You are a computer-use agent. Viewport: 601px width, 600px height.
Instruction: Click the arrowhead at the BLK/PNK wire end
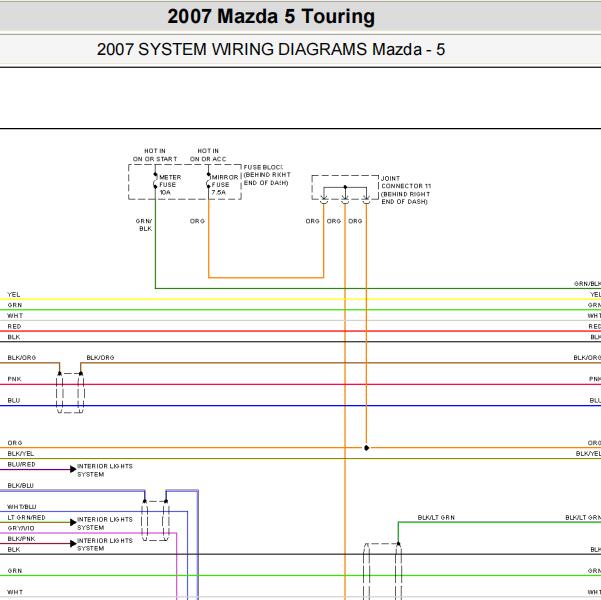click(73, 543)
